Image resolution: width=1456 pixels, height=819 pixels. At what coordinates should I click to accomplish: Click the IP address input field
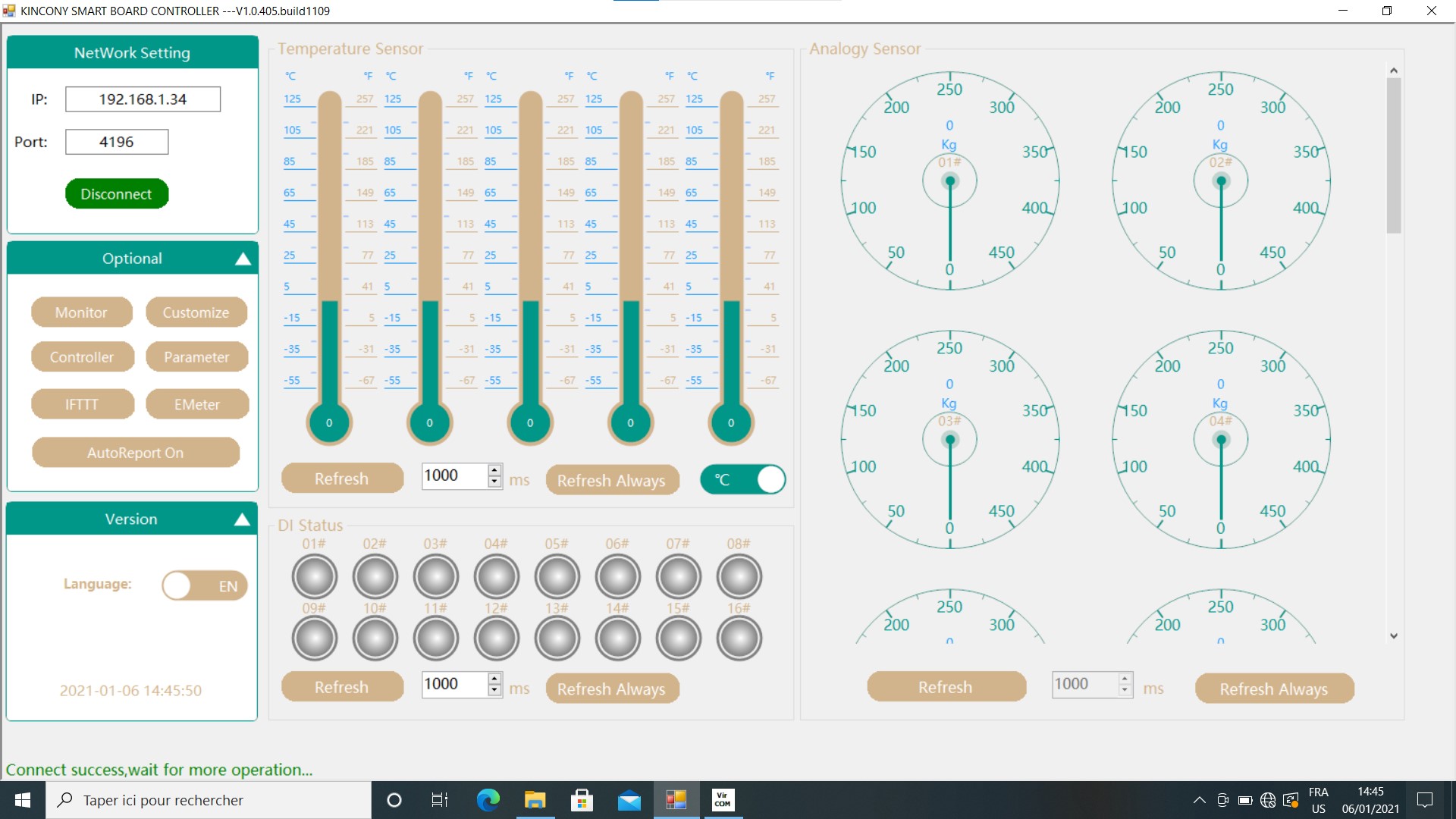coord(143,99)
